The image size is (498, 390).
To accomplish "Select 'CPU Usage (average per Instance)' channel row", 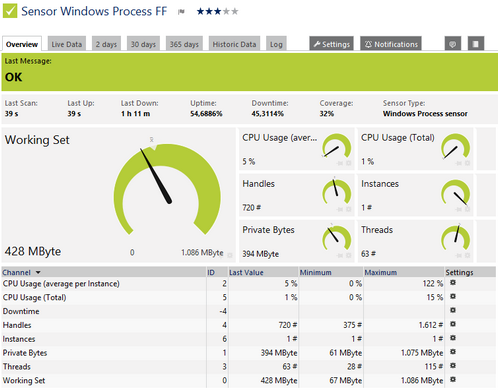I will (248, 284).
